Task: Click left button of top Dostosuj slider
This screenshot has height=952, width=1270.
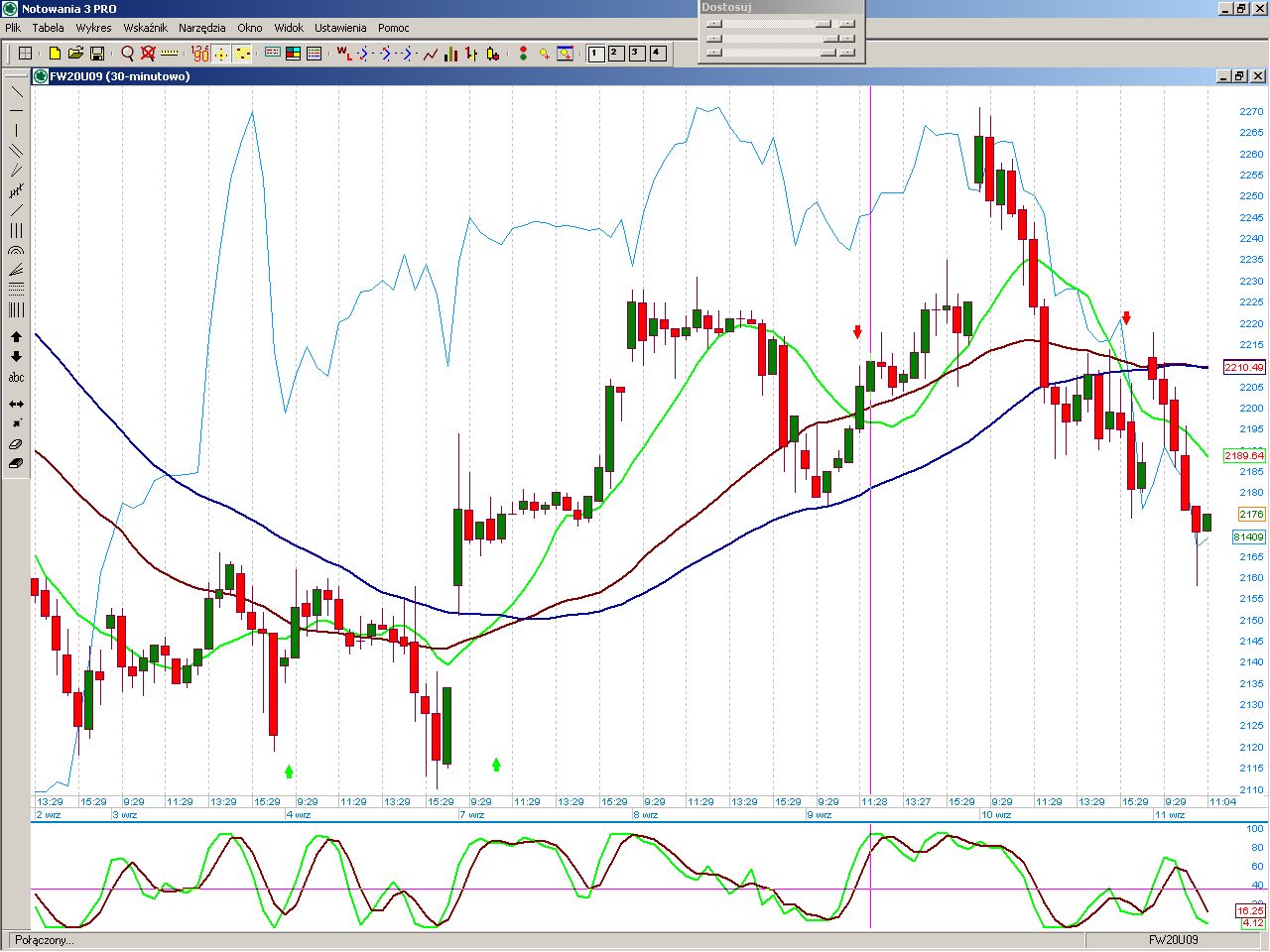Action: coord(714,23)
